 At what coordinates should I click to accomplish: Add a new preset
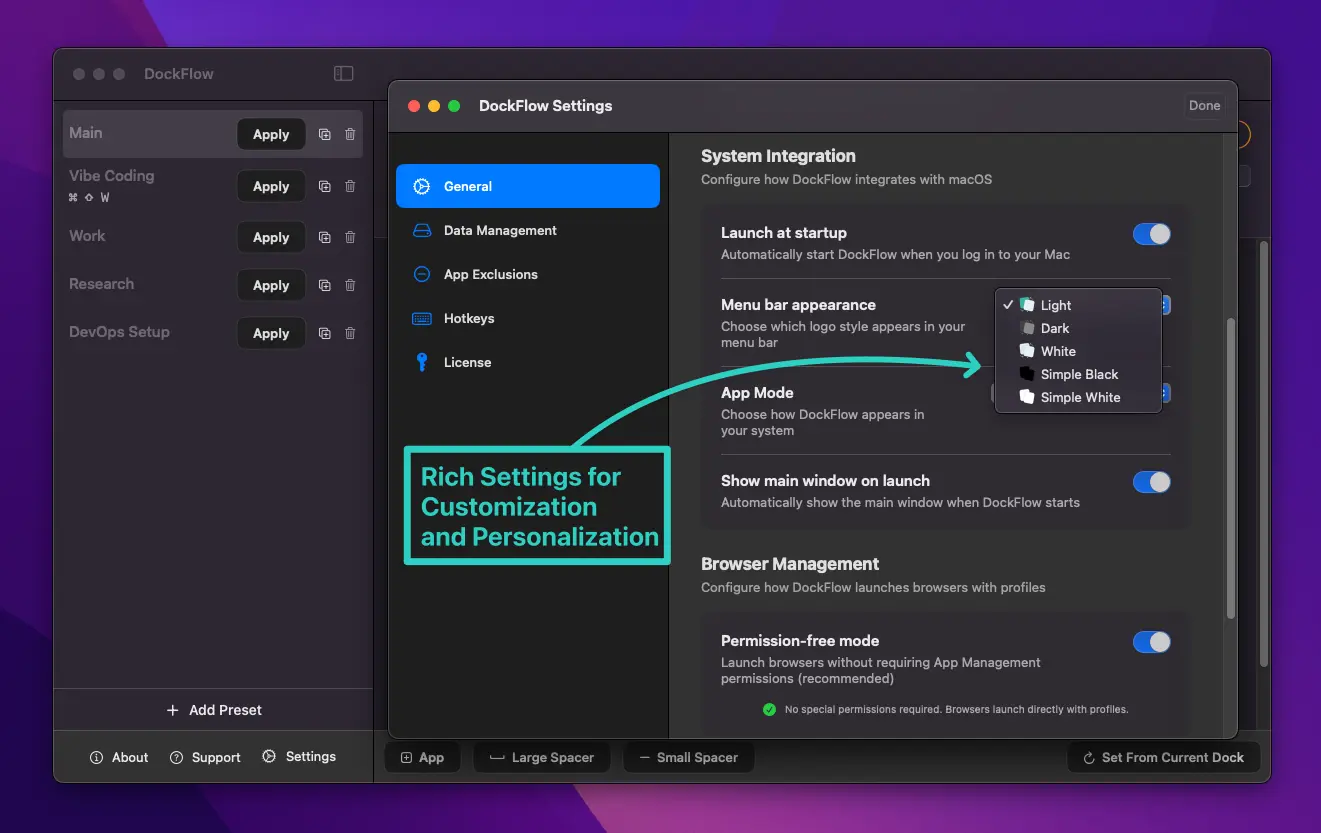tap(213, 710)
